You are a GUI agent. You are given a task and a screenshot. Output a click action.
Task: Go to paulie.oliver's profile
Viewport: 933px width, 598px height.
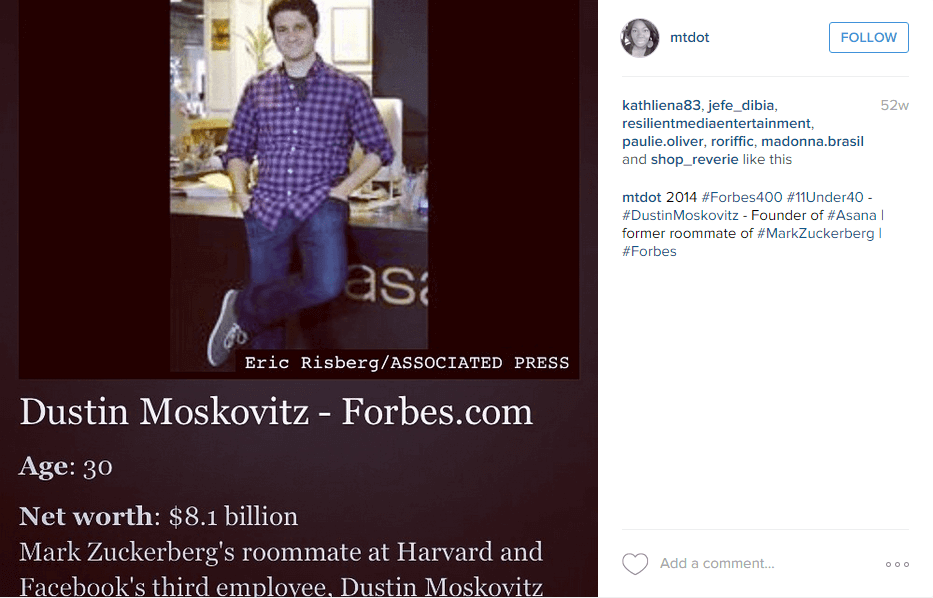[x=663, y=141]
